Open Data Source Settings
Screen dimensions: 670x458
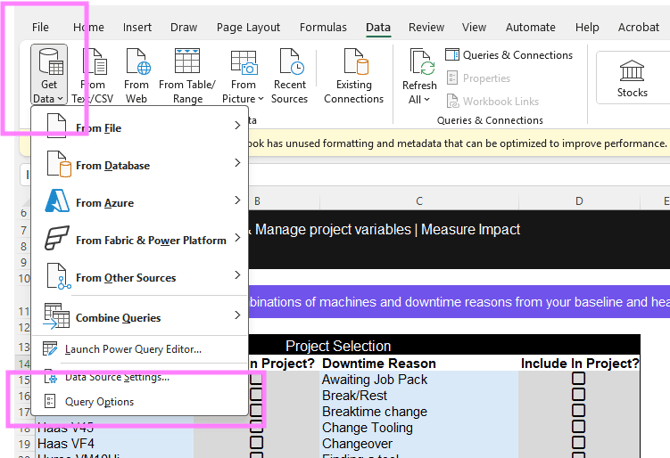(x=116, y=377)
